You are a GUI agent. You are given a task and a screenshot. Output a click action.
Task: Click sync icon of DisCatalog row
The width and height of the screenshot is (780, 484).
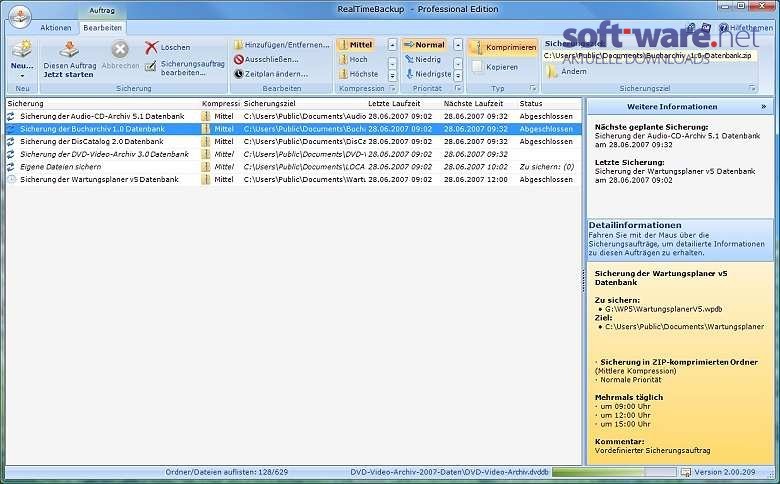click(11, 141)
